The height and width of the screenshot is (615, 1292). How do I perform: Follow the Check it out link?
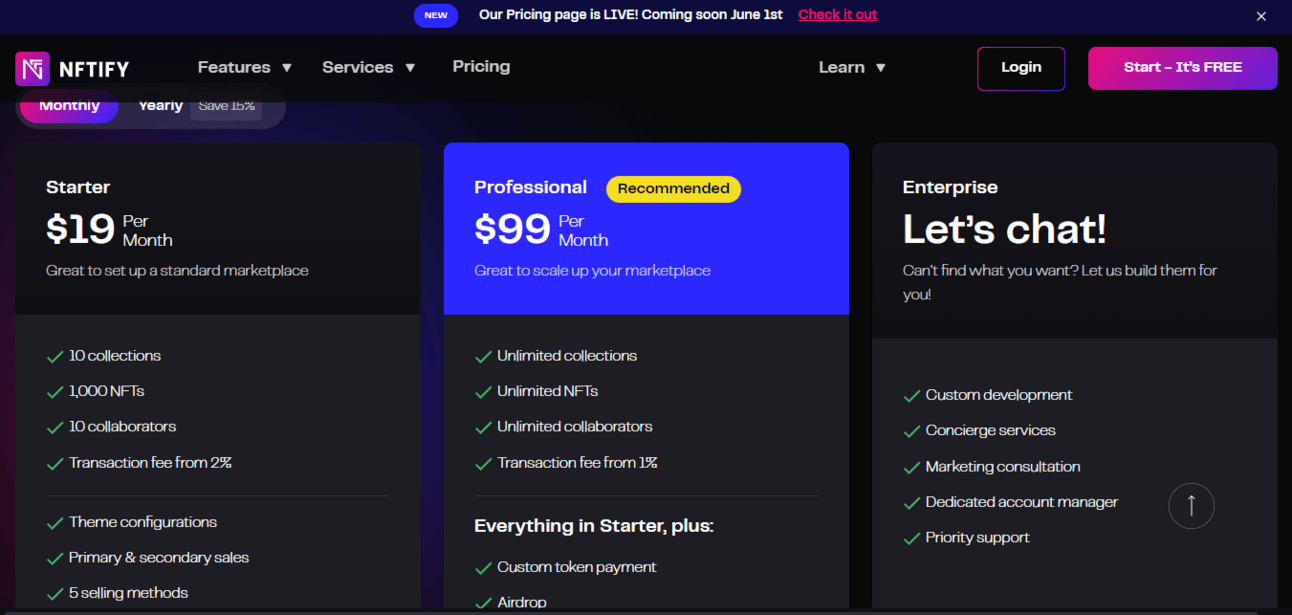(x=837, y=15)
